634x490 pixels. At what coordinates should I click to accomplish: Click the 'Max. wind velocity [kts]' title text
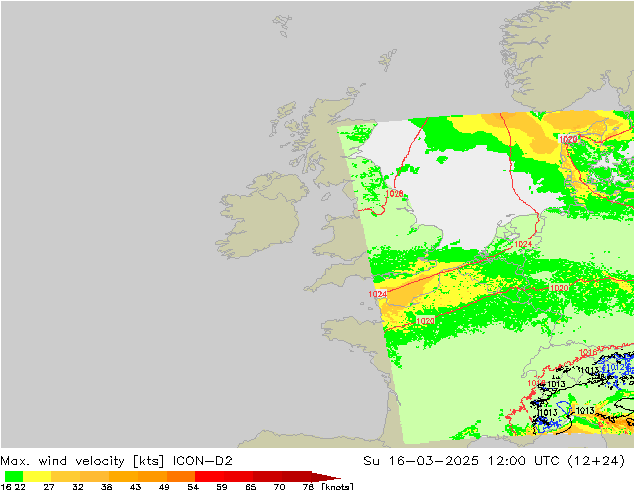pyautogui.click(x=82, y=461)
